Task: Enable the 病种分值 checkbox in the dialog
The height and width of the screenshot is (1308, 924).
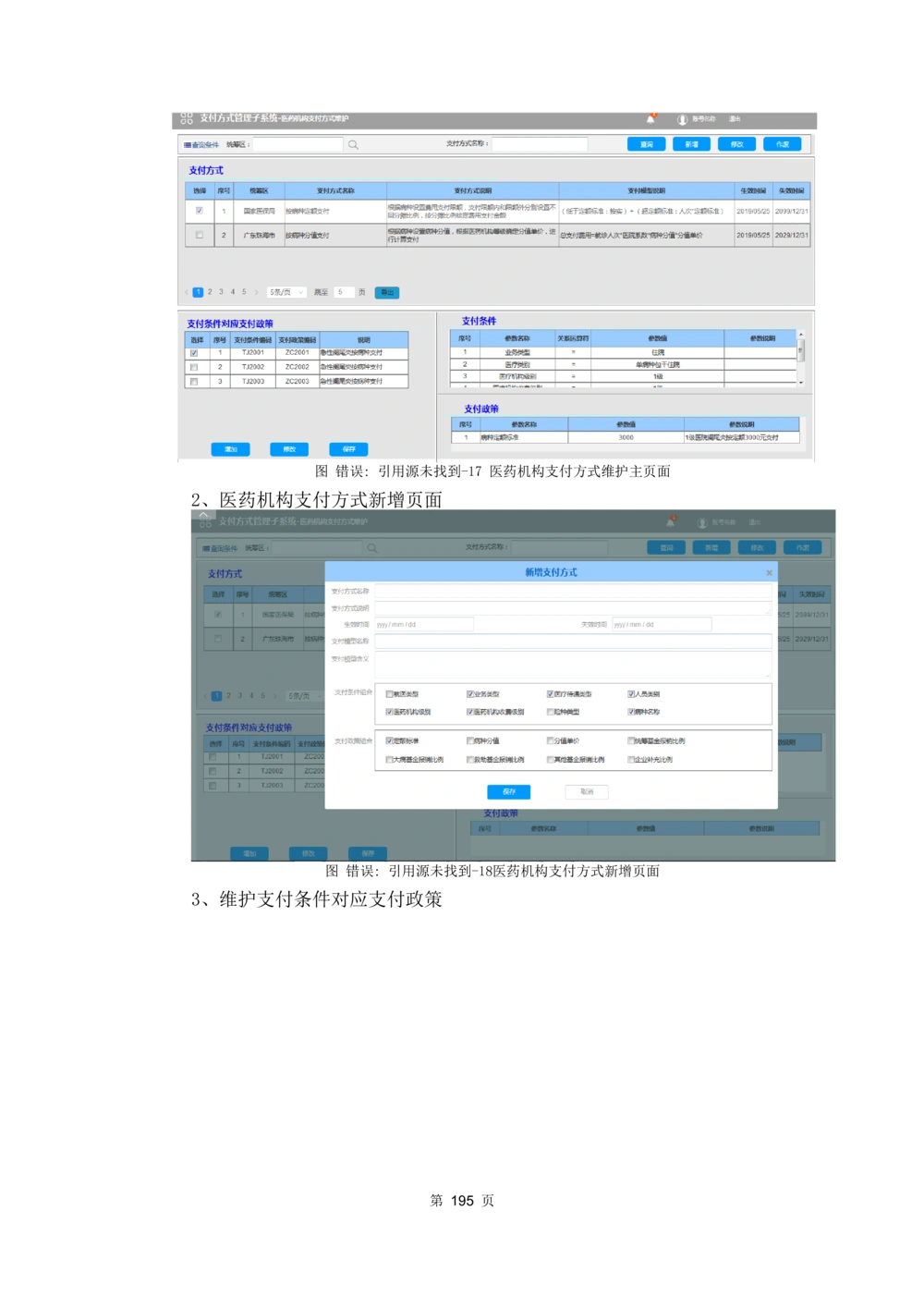Action: [x=470, y=741]
